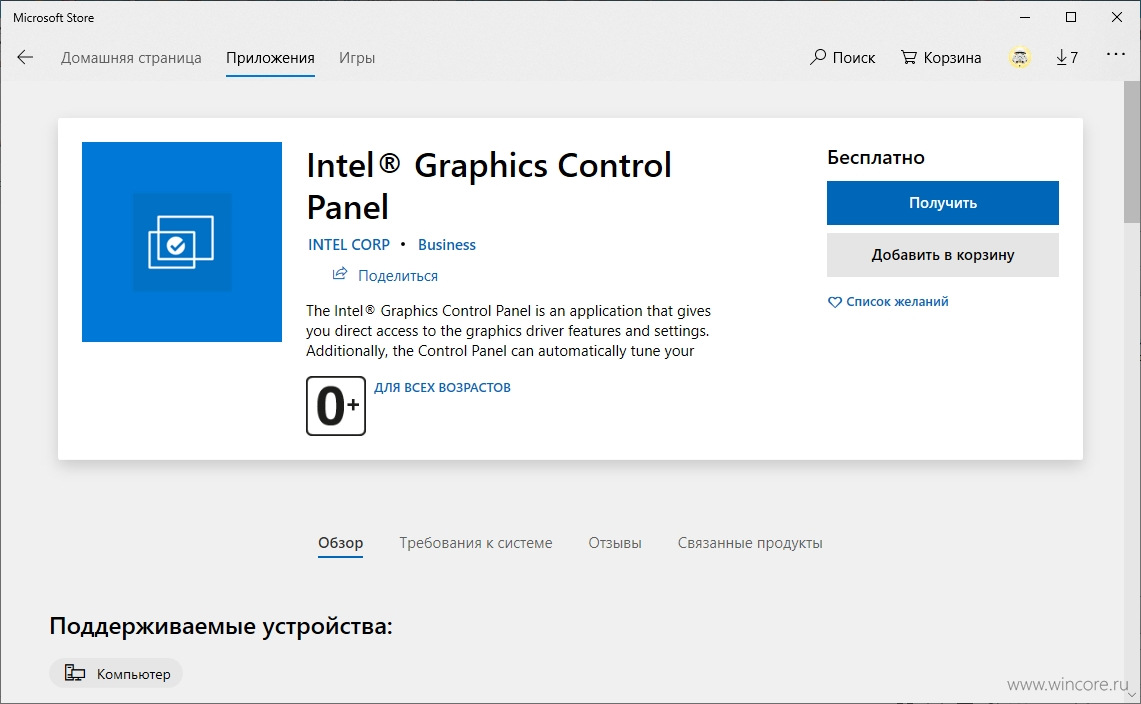
Task: Click the Компьютер device chip
Action: [x=116, y=673]
